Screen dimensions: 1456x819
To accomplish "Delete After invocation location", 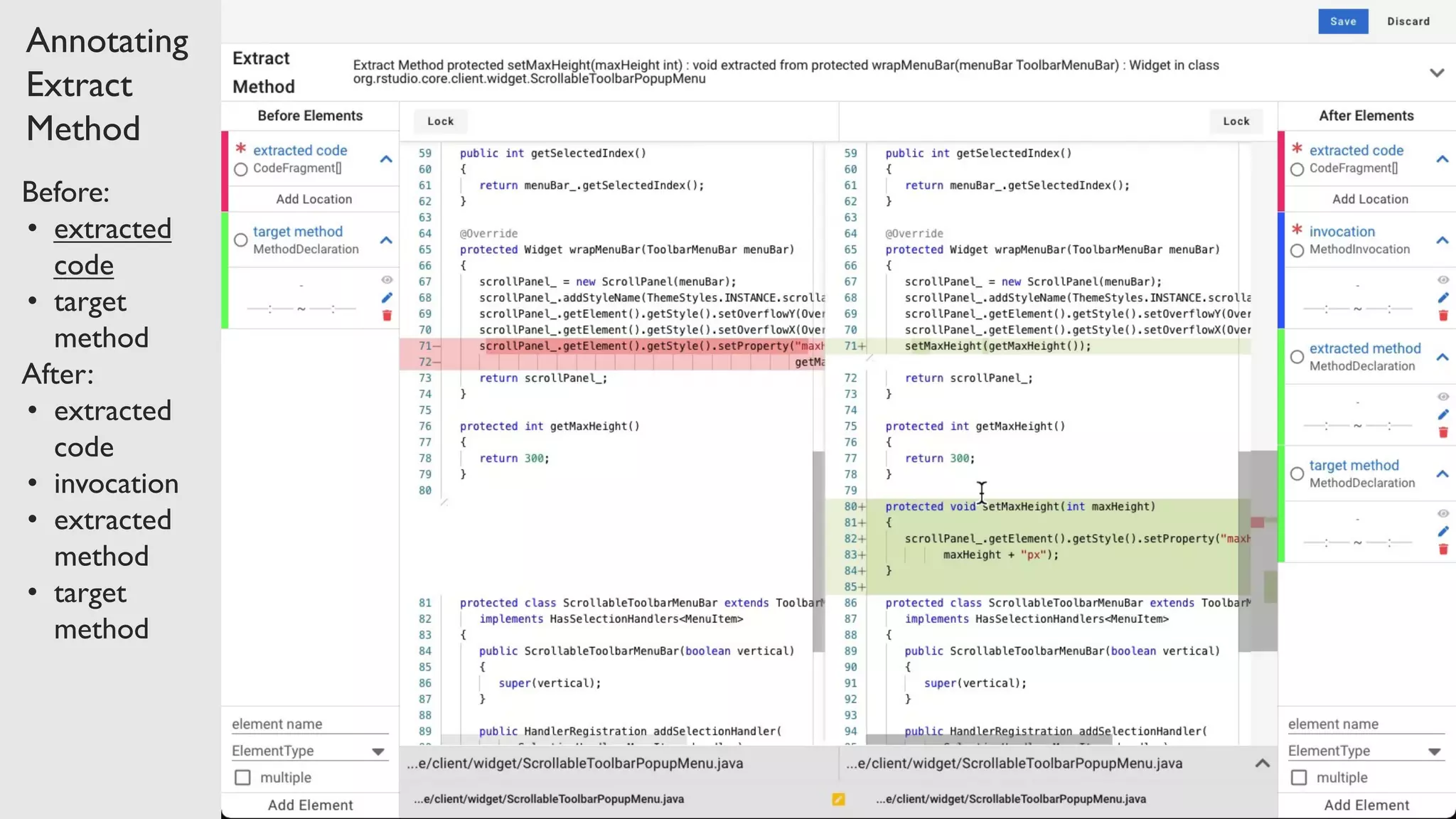I will (1443, 316).
